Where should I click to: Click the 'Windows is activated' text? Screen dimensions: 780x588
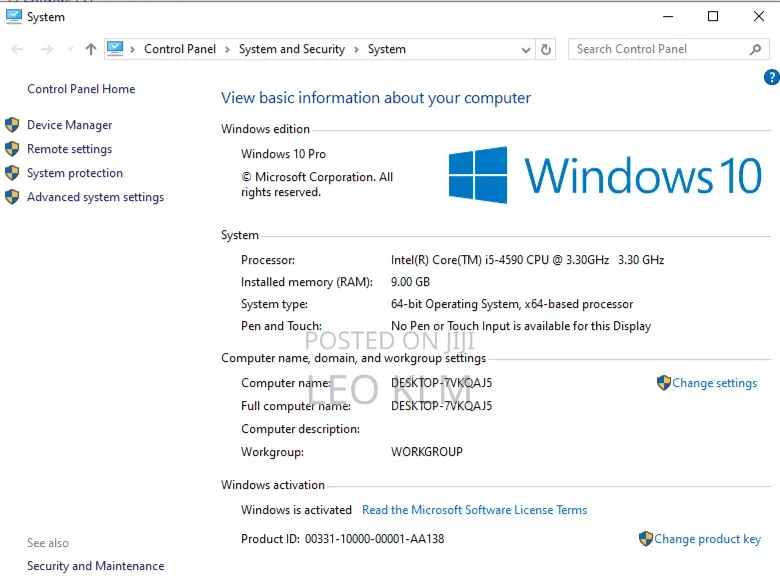(x=296, y=510)
